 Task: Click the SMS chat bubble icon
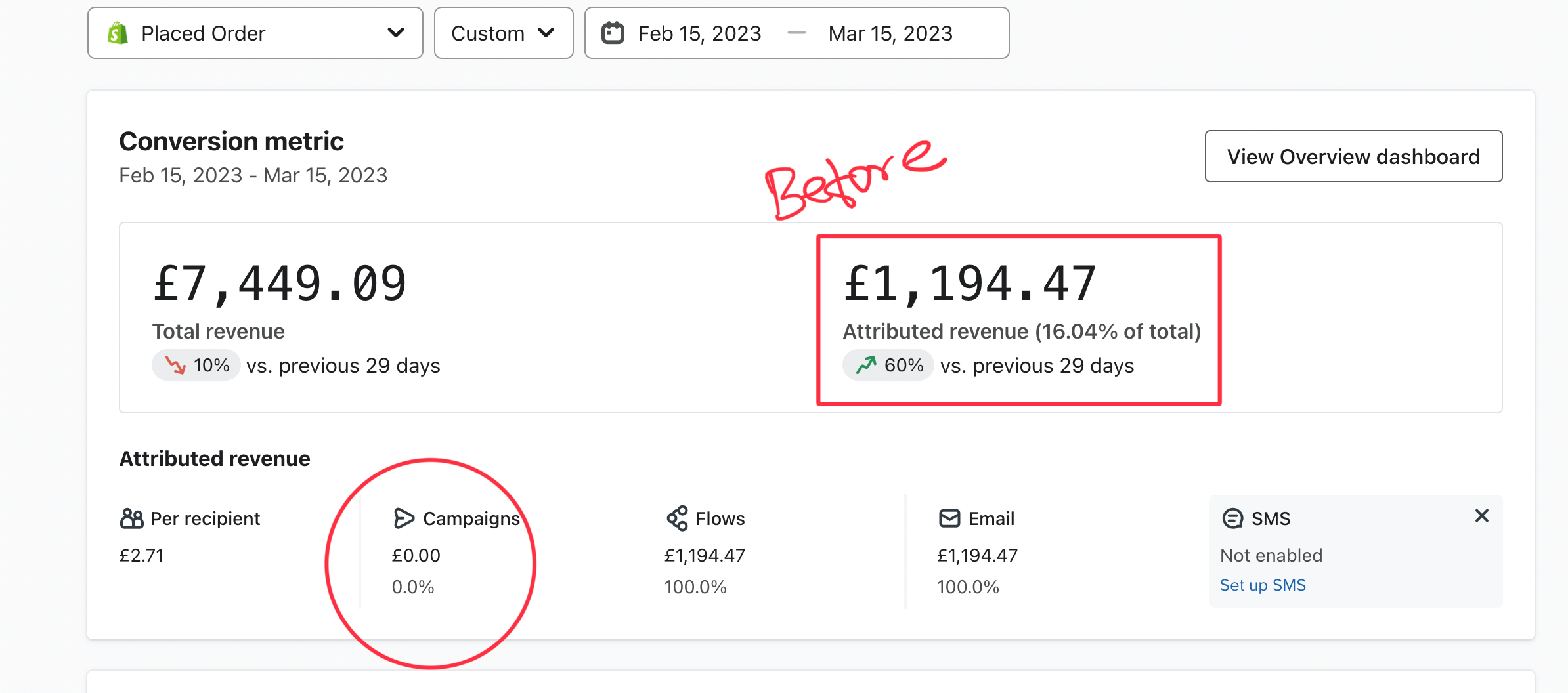tap(1232, 518)
